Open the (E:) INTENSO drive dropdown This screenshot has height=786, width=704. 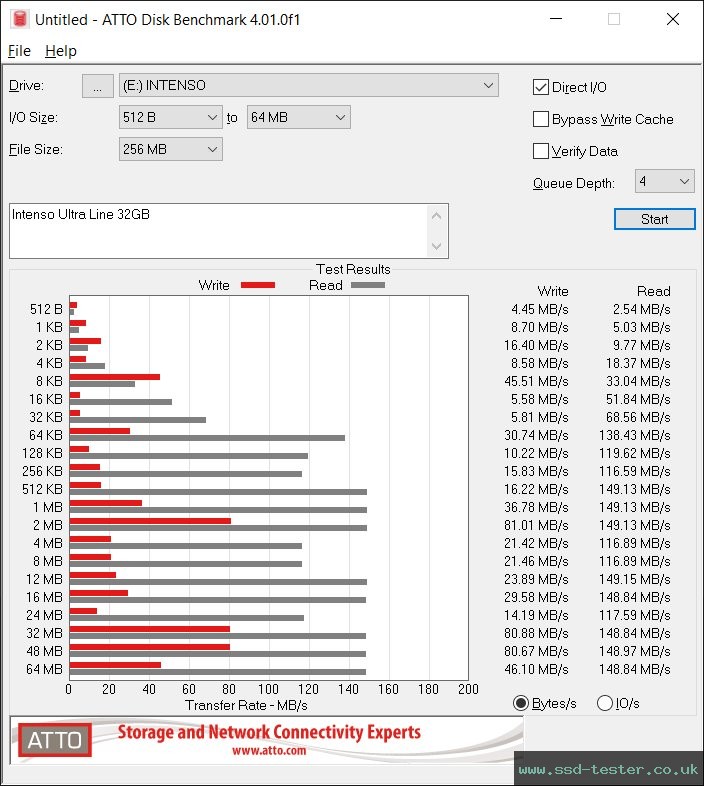pos(309,86)
